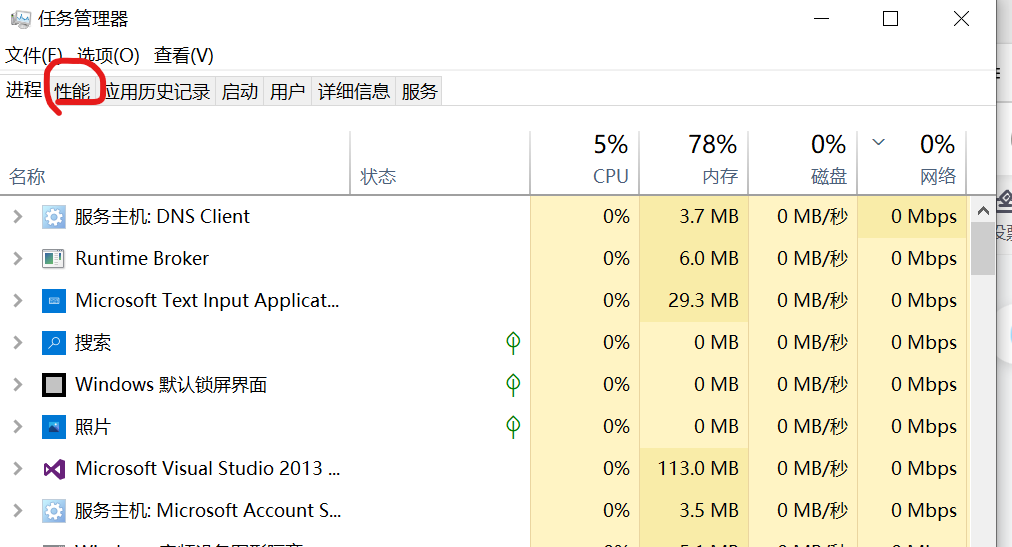Click the Microsoft Text Input Application icon
This screenshot has height=547, width=1012.
coord(54,301)
